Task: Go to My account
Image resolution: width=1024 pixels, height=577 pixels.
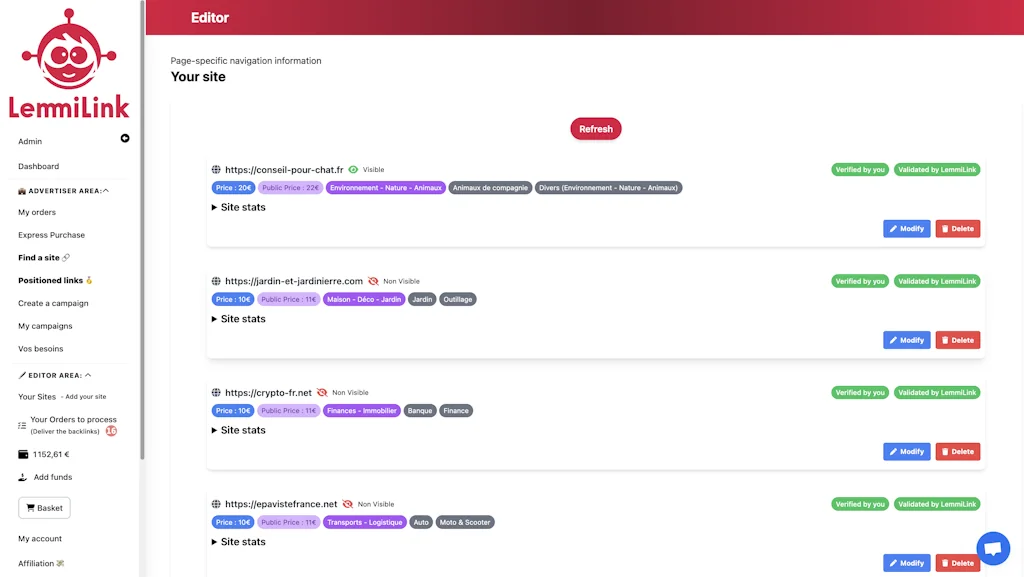Action: (x=40, y=538)
